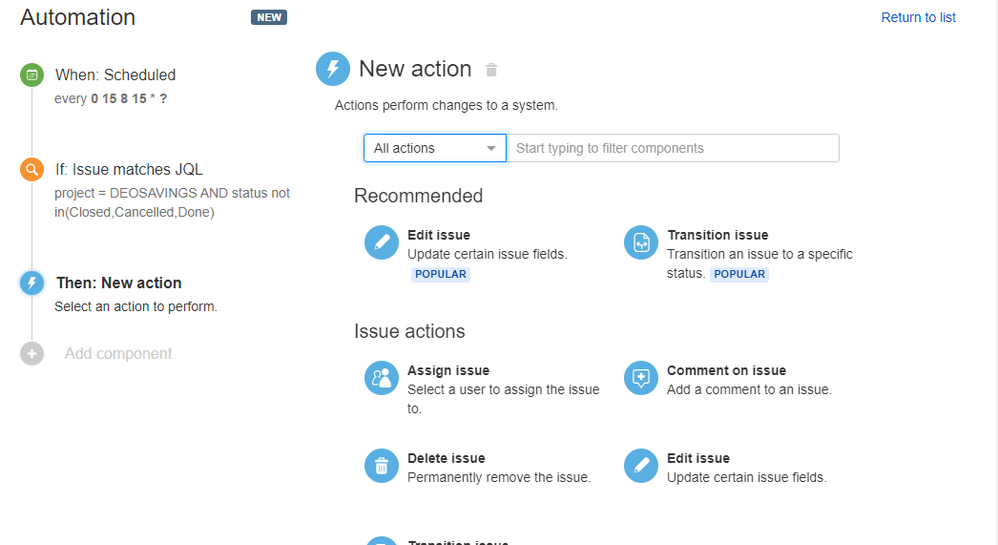Click the recommended Transition issue icon

coord(641,243)
